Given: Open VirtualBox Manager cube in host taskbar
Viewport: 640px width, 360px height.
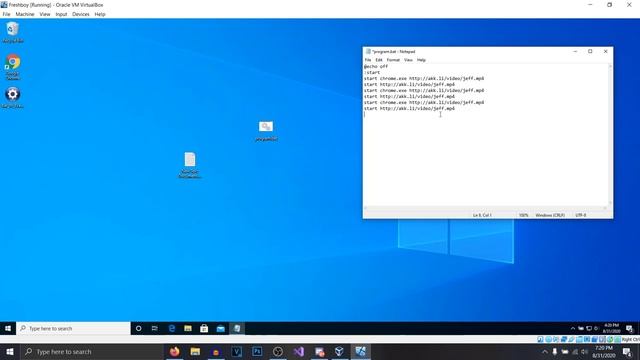Looking at the screenshot, I should point(340,351).
